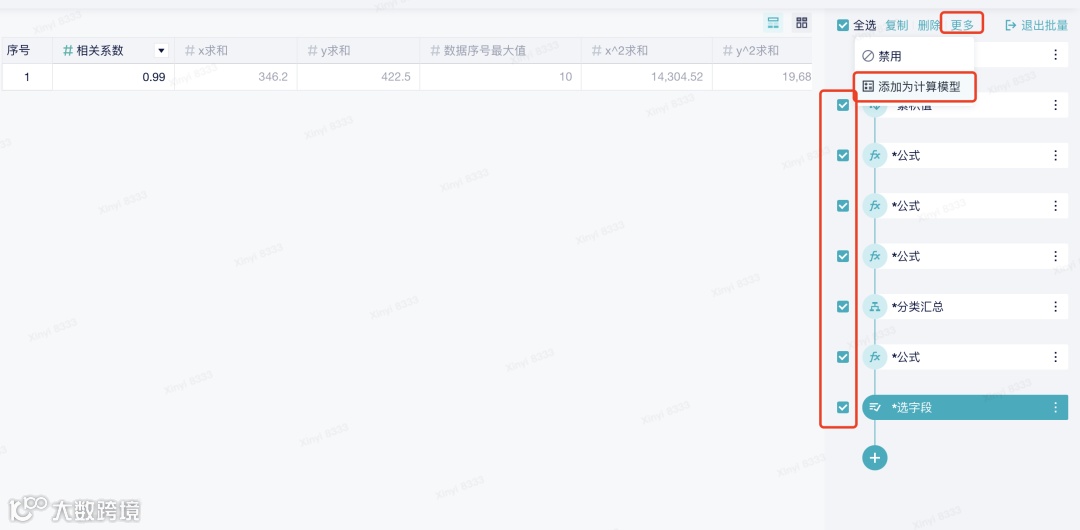Click the # type icon of y求和 column
Screen dimensions: 1080x530
click(x=312, y=50)
